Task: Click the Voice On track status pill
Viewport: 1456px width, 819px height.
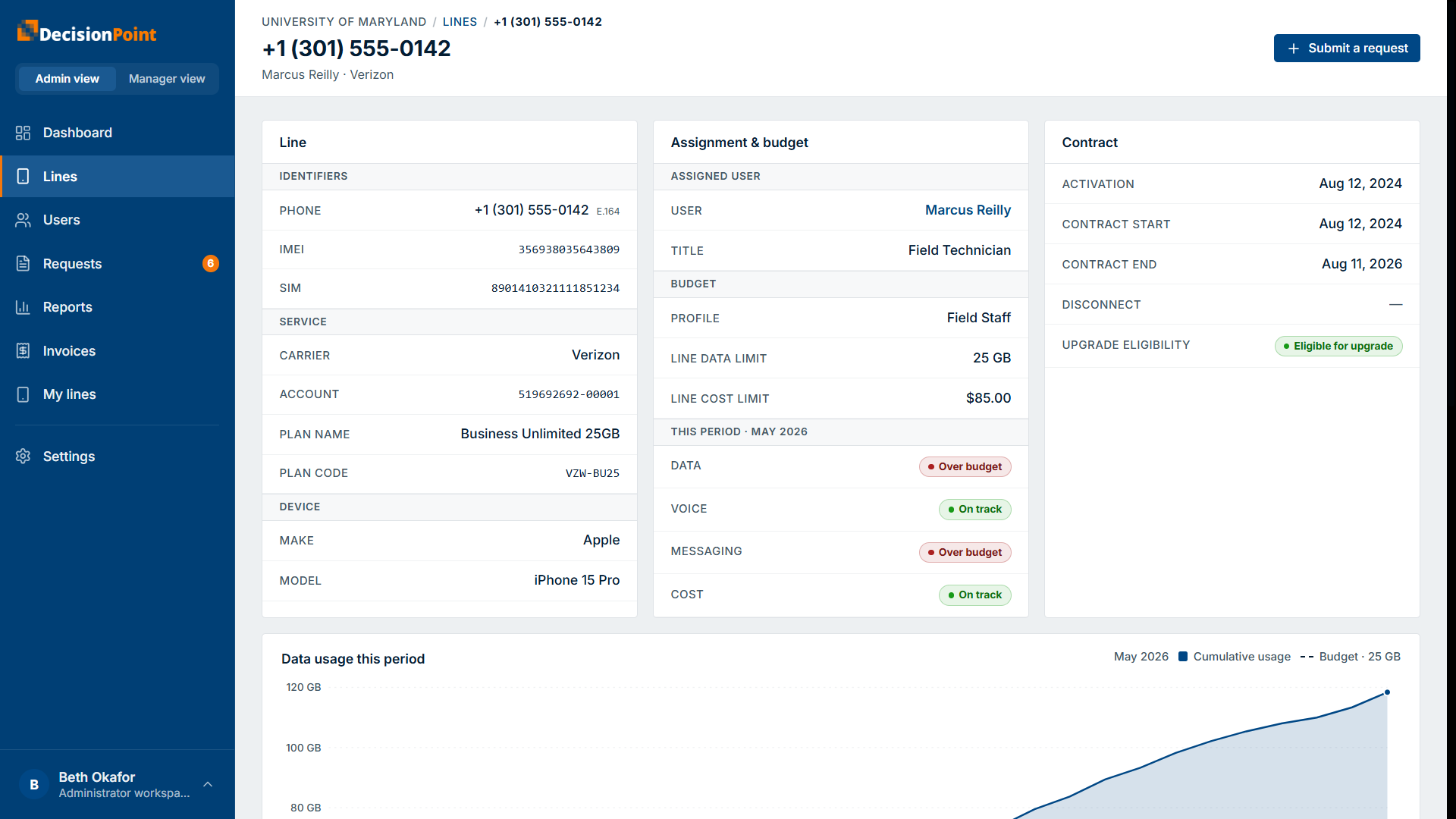Action: point(974,510)
